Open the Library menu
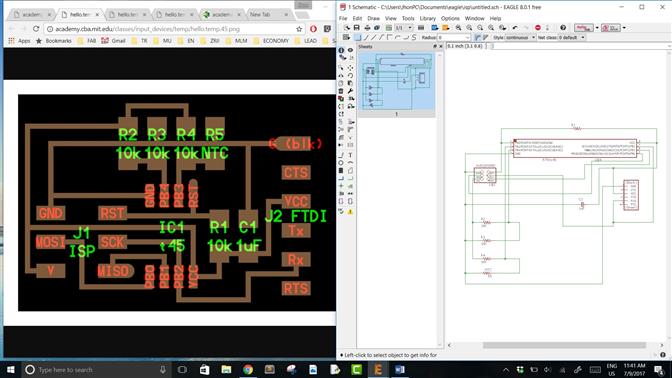The height and width of the screenshot is (378, 672). [427, 18]
